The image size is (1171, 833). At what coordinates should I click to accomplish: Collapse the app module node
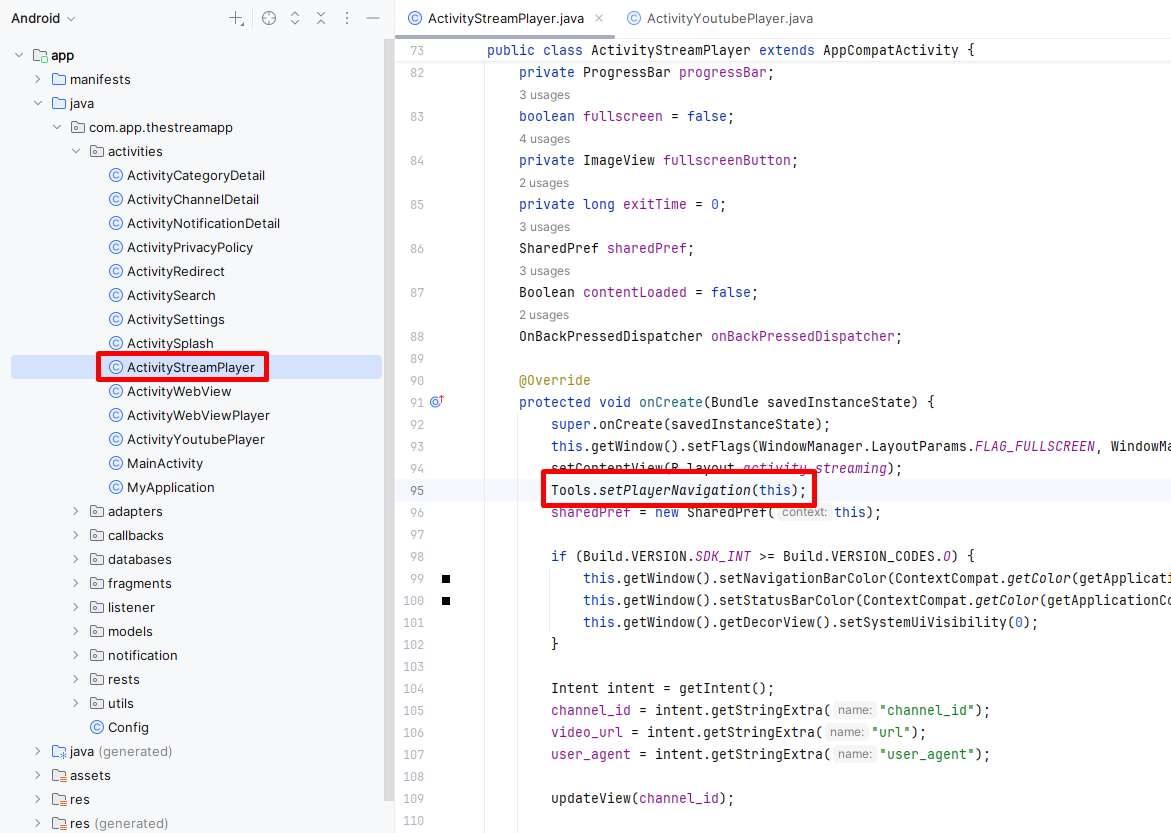pyautogui.click(x=19, y=55)
